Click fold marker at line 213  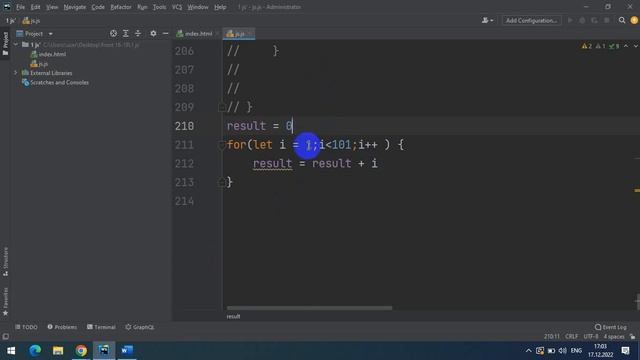pyautogui.click(x=222, y=182)
